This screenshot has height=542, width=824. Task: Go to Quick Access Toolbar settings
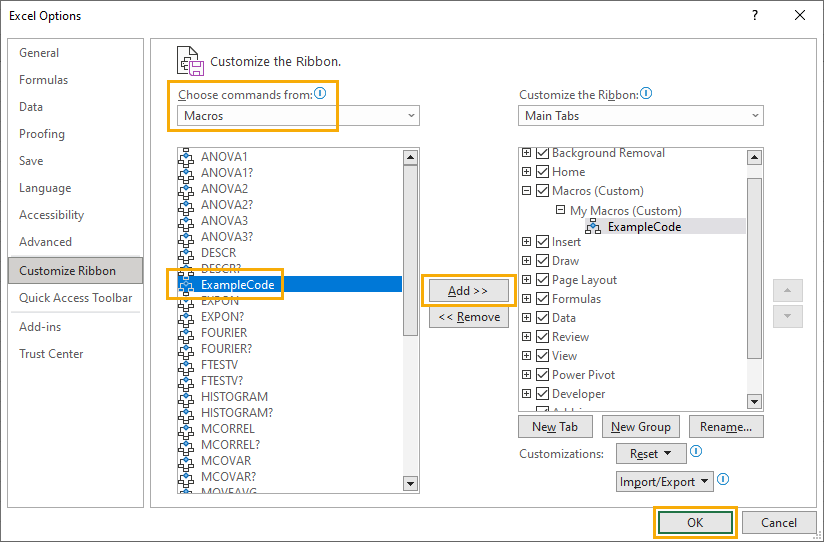(x=76, y=298)
